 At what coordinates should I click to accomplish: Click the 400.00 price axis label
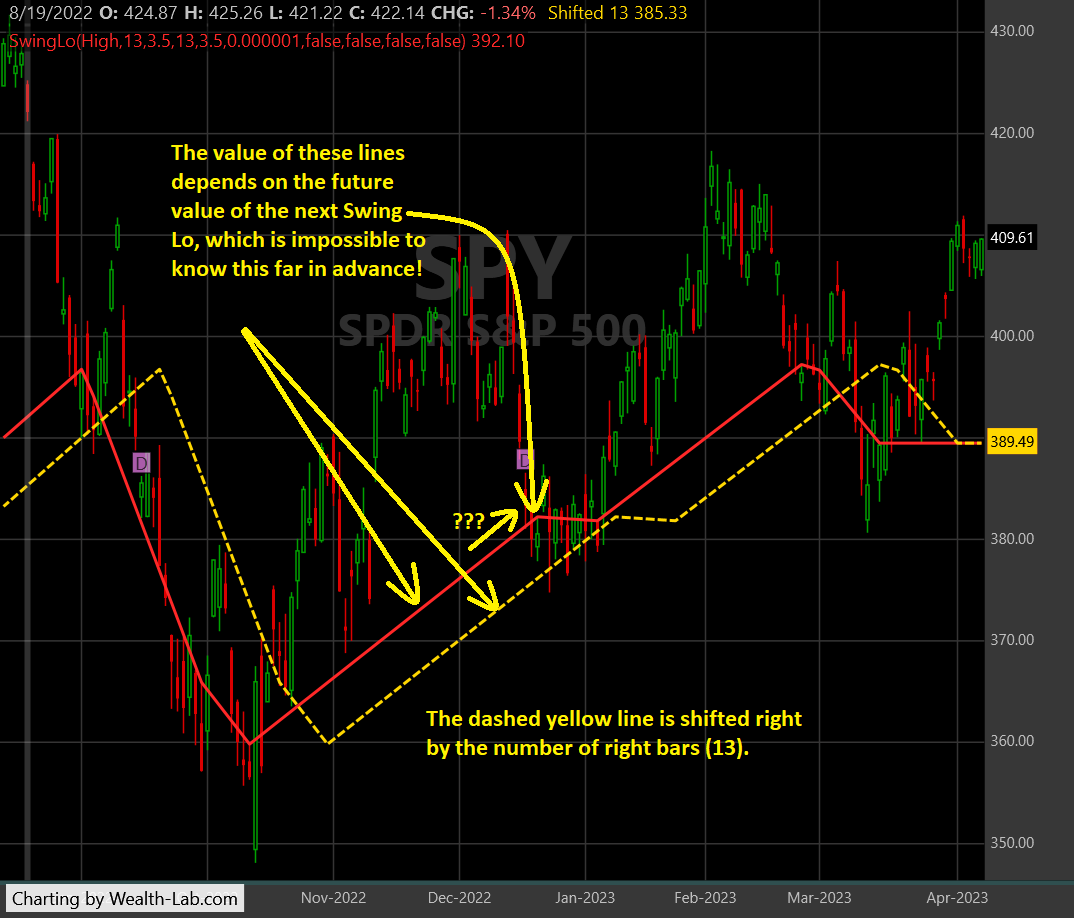tap(1012, 336)
